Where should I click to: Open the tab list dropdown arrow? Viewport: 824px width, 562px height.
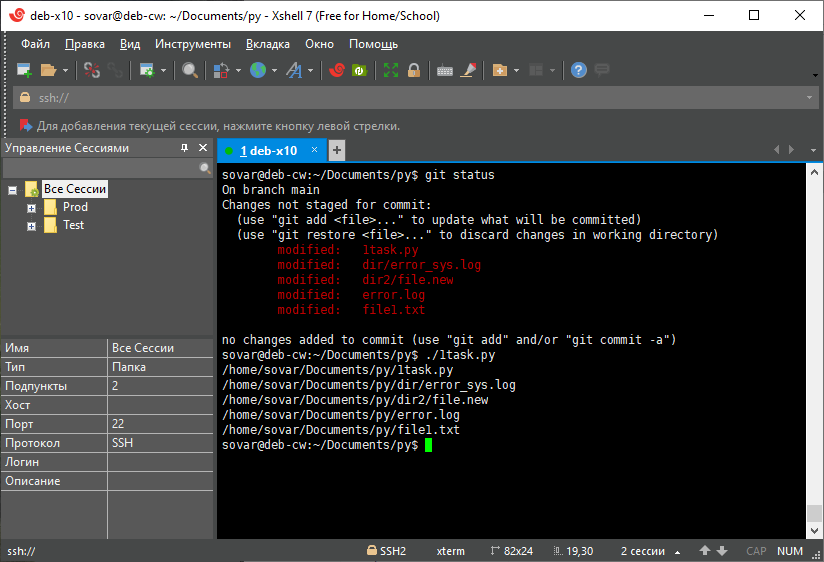[x=813, y=151]
